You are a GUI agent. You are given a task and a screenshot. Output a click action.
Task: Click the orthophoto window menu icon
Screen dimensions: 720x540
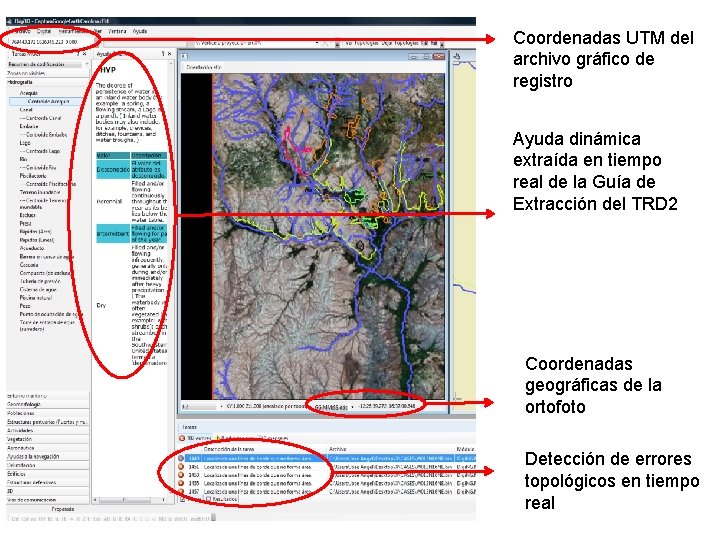point(184,56)
